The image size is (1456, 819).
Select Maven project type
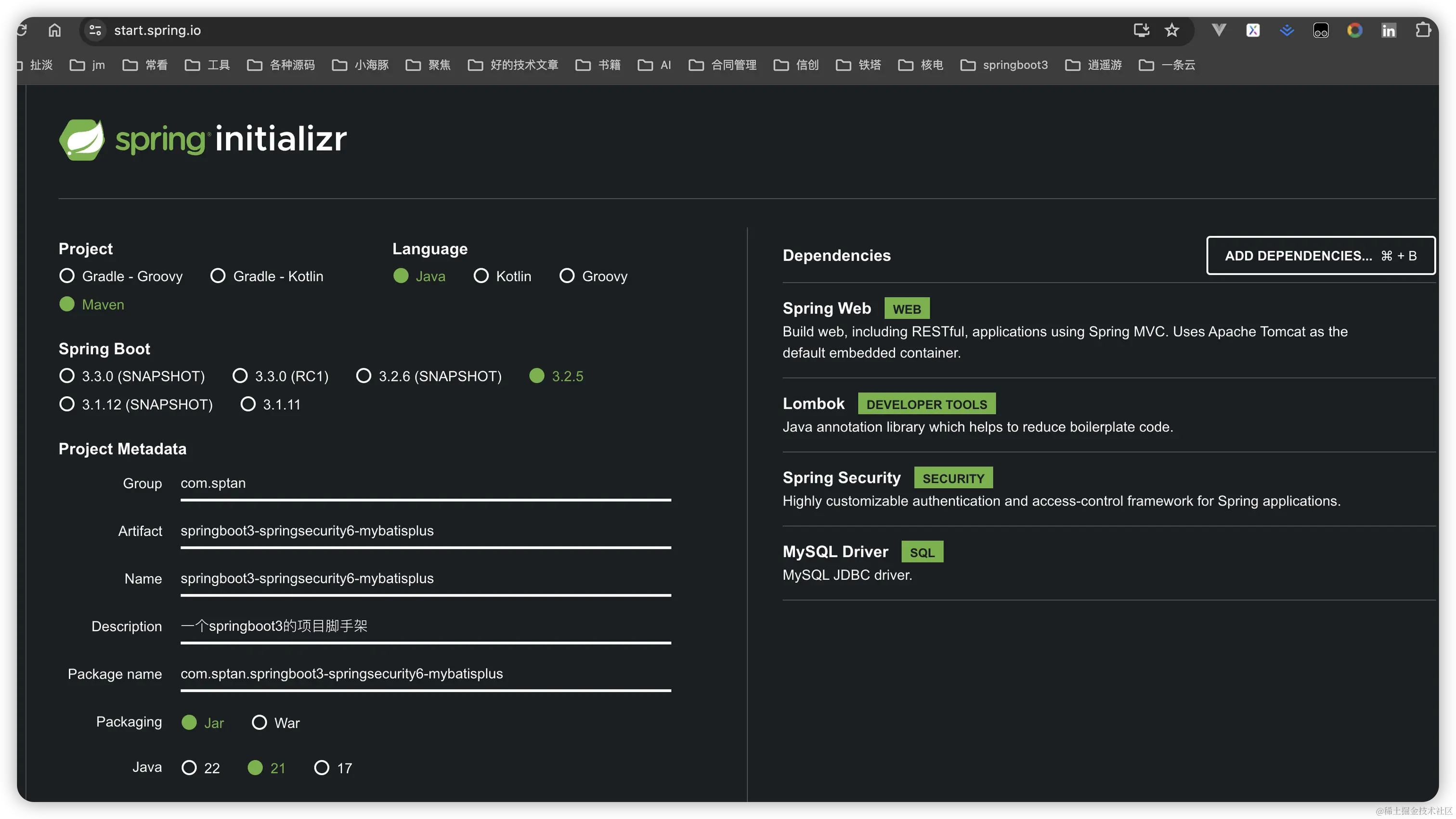pyautogui.click(x=91, y=304)
